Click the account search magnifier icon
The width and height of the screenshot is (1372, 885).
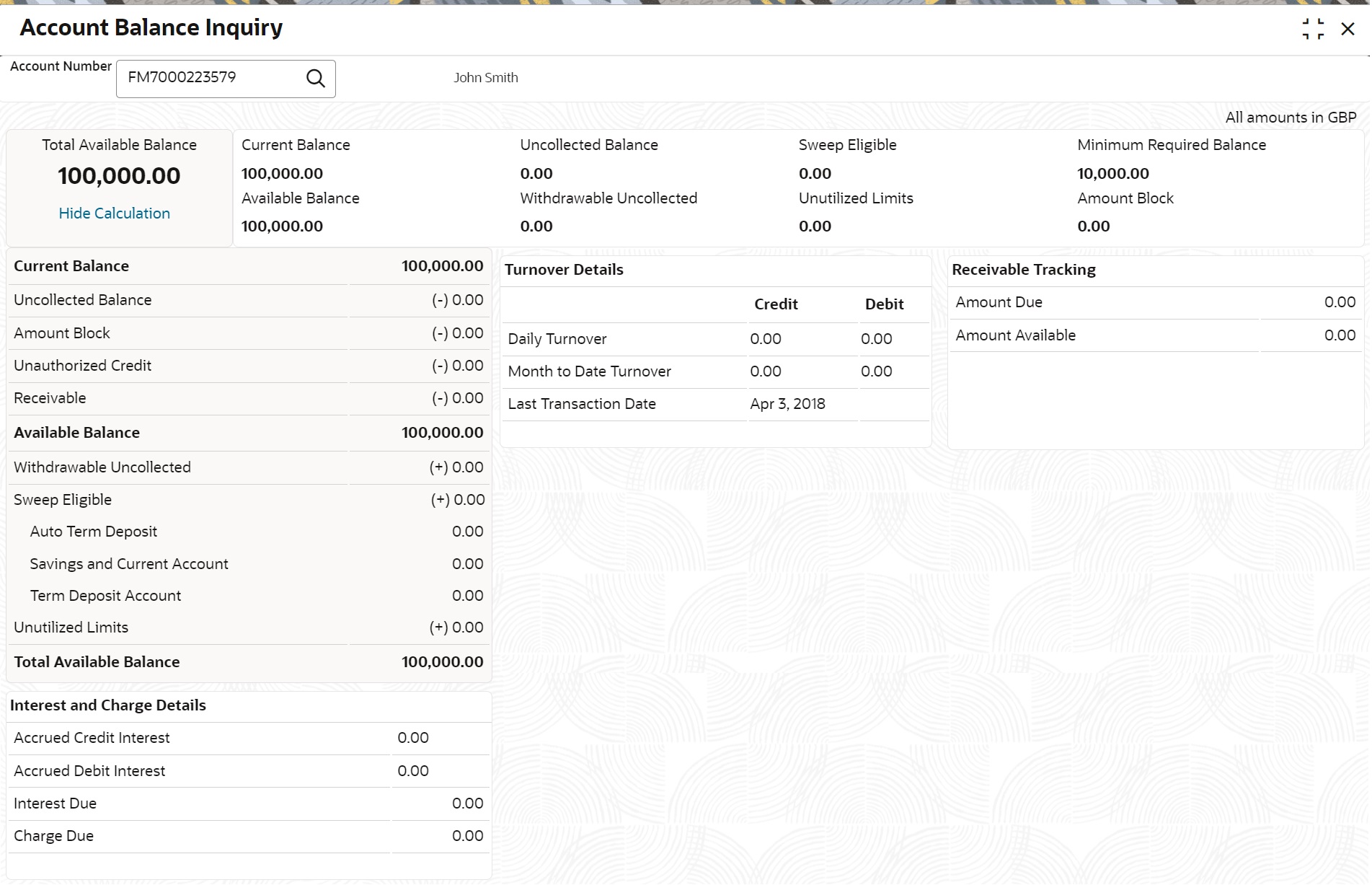316,78
